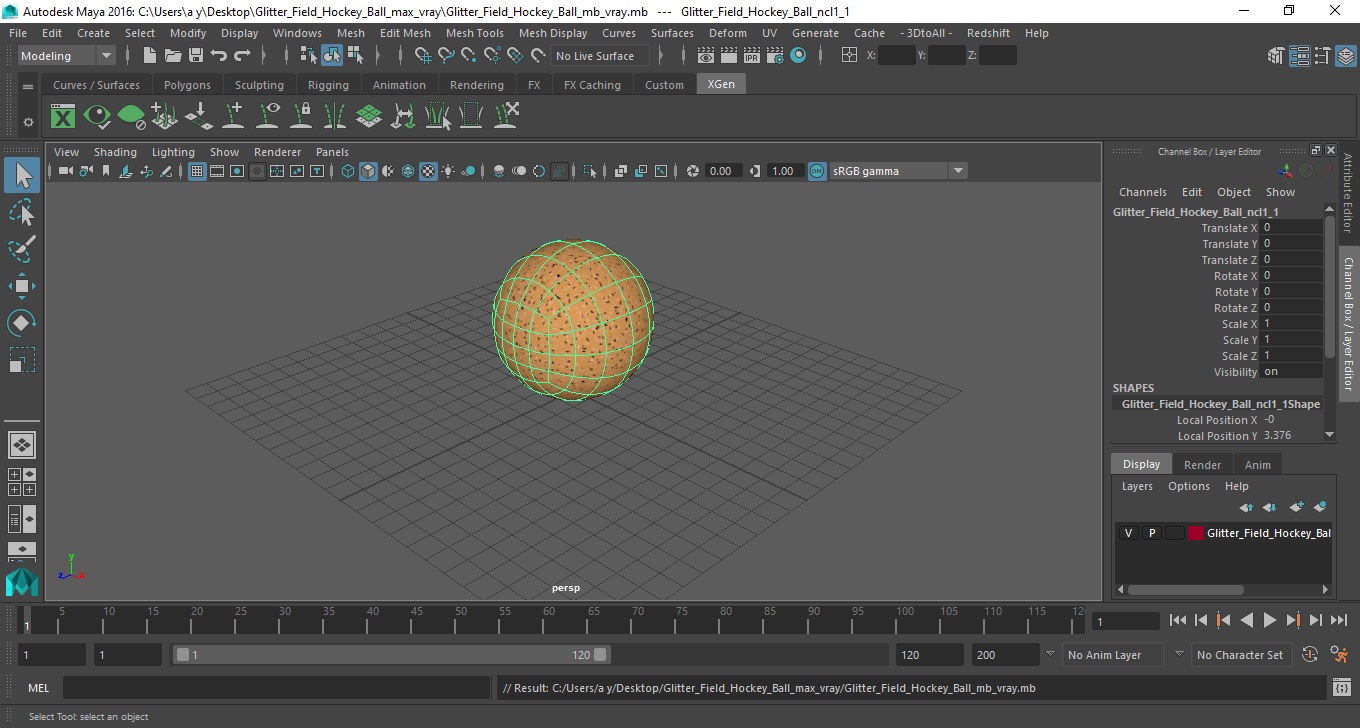This screenshot has width=1360, height=728.
Task: Open the layer editor Options menu
Action: (1188, 486)
